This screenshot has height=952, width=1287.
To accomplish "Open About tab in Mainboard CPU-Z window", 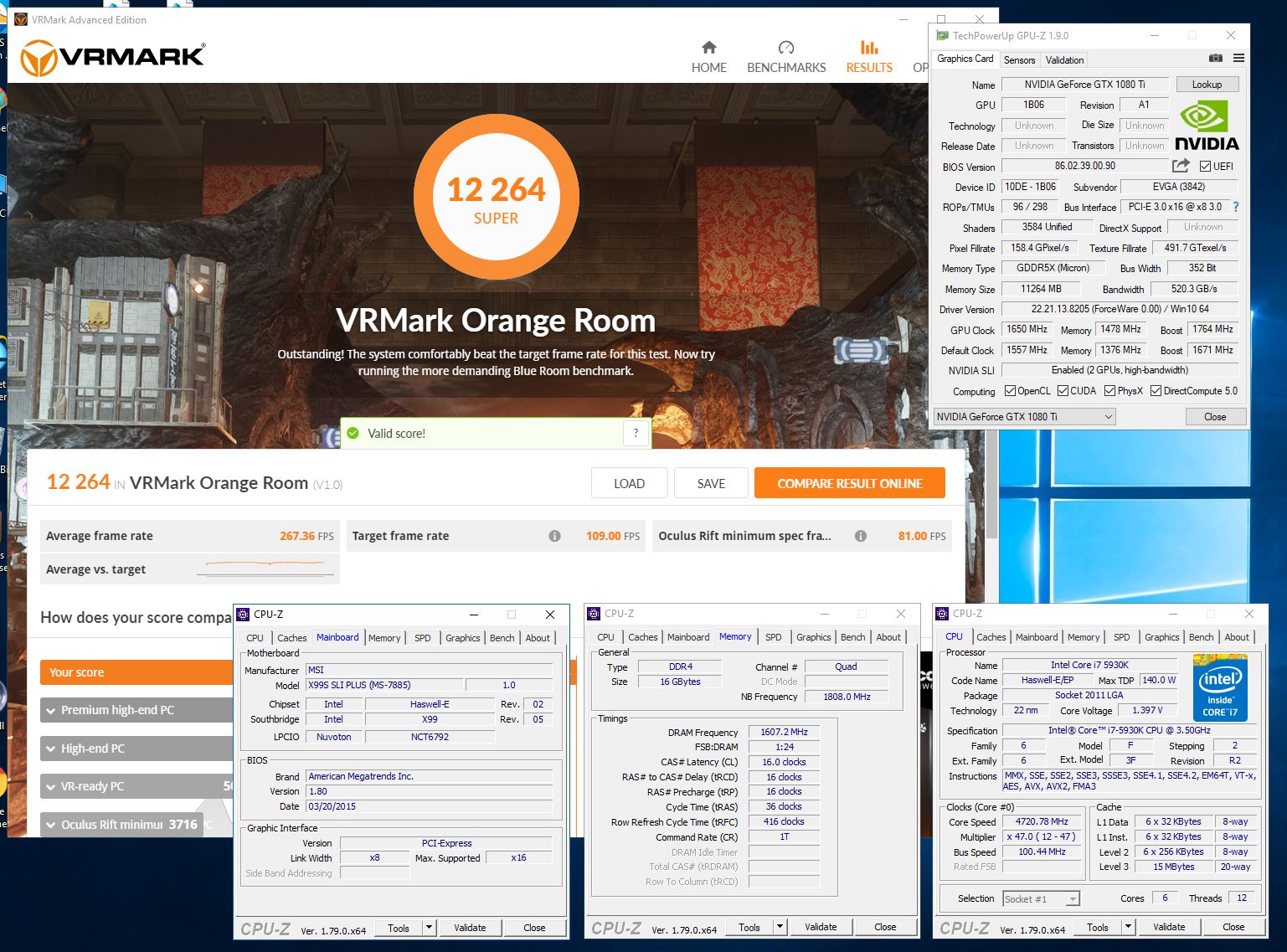I will (538, 638).
